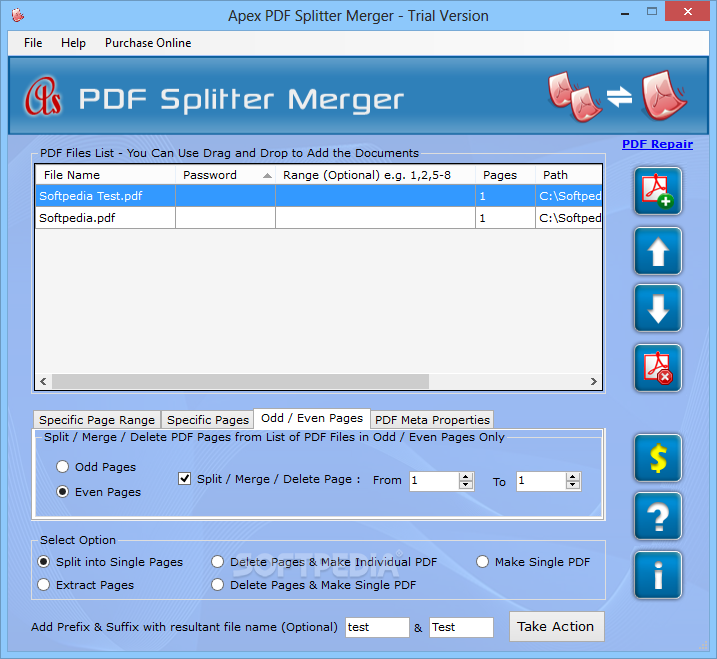Select the 'Softpedia Test.pdf' row
Image resolution: width=717 pixels, height=659 pixels.
[318, 196]
